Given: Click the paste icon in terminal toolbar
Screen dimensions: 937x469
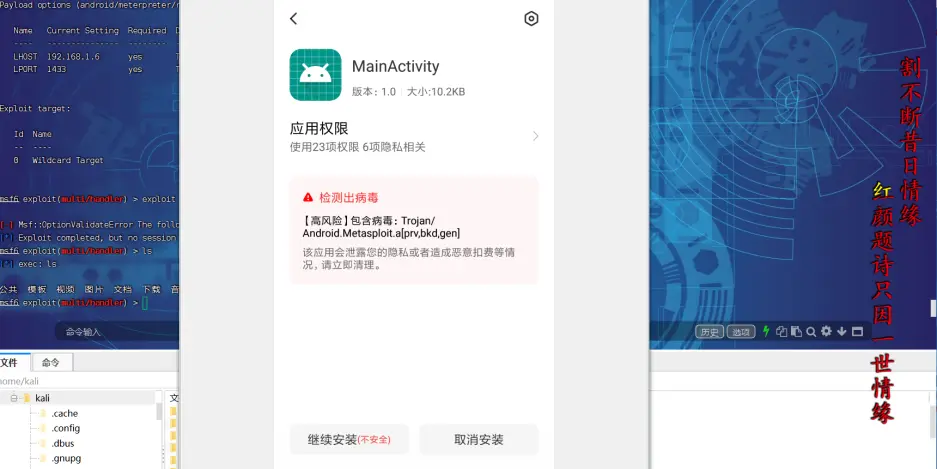Looking at the screenshot, I should 796,332.
